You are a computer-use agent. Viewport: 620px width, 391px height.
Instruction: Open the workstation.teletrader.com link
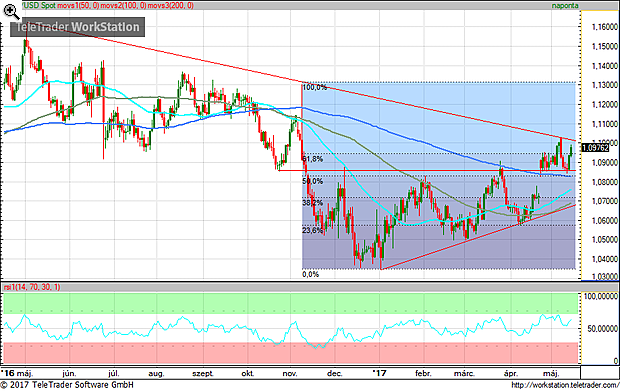coord(565,385)
